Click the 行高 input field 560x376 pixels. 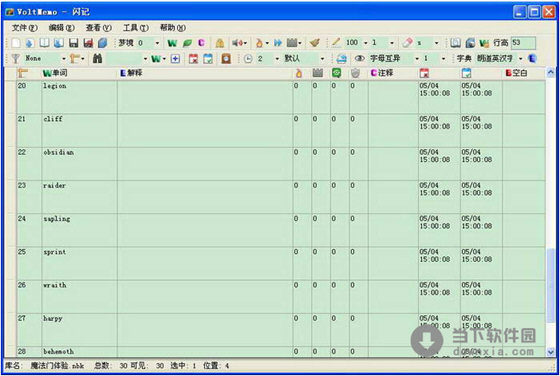[523, 43]
